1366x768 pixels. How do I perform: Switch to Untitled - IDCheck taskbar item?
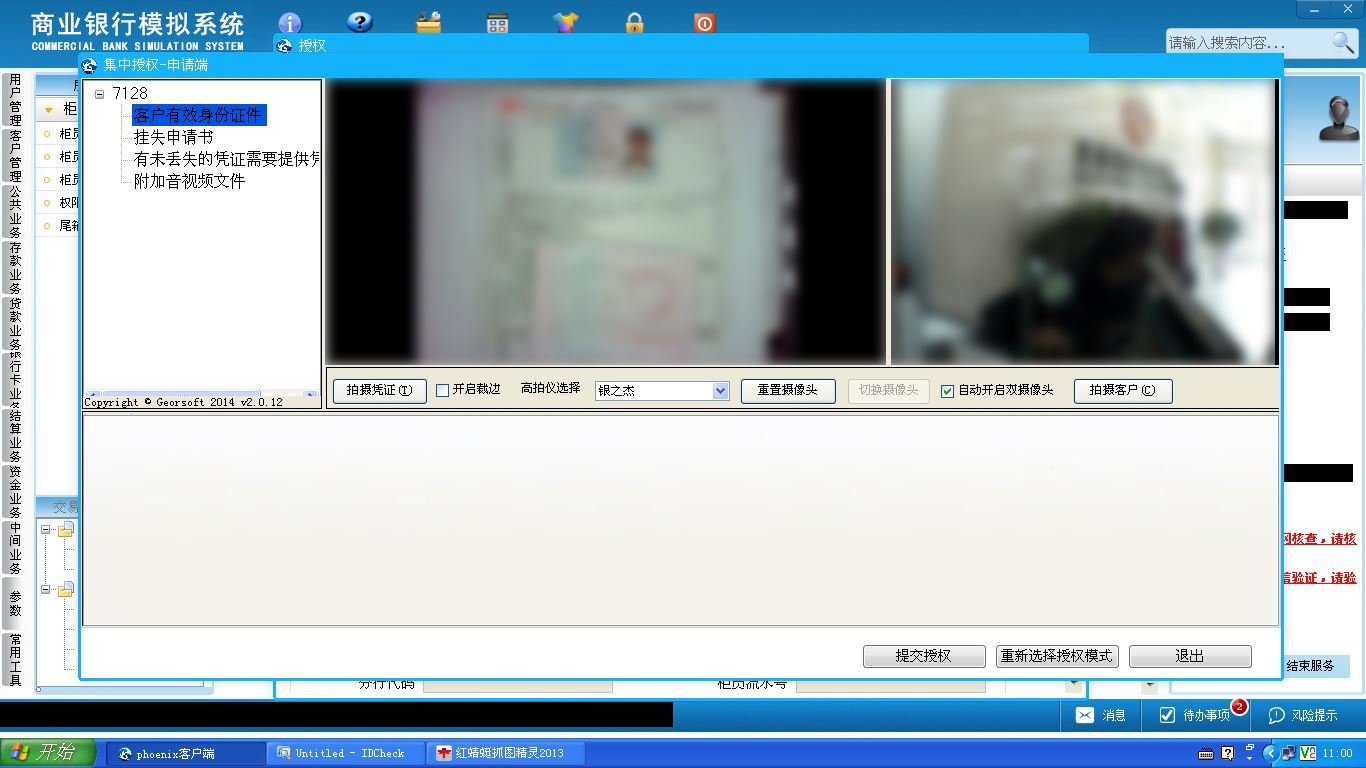pyautogui.click(x=346, y=754)
